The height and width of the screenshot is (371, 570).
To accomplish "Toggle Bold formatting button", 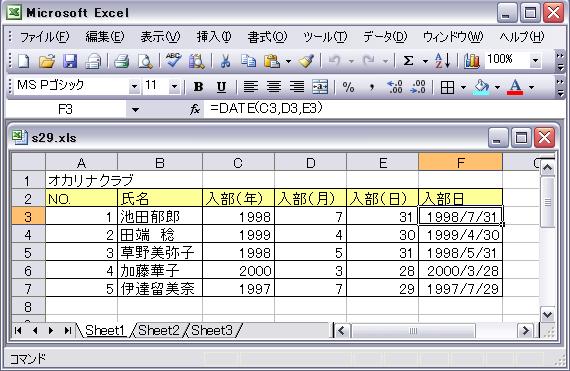I will 198,87.
